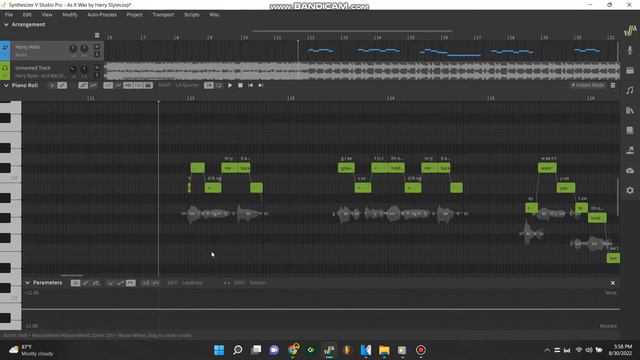Select the 'hold' note near measure 16
The image size is (640, 360).
coord(597,218)
